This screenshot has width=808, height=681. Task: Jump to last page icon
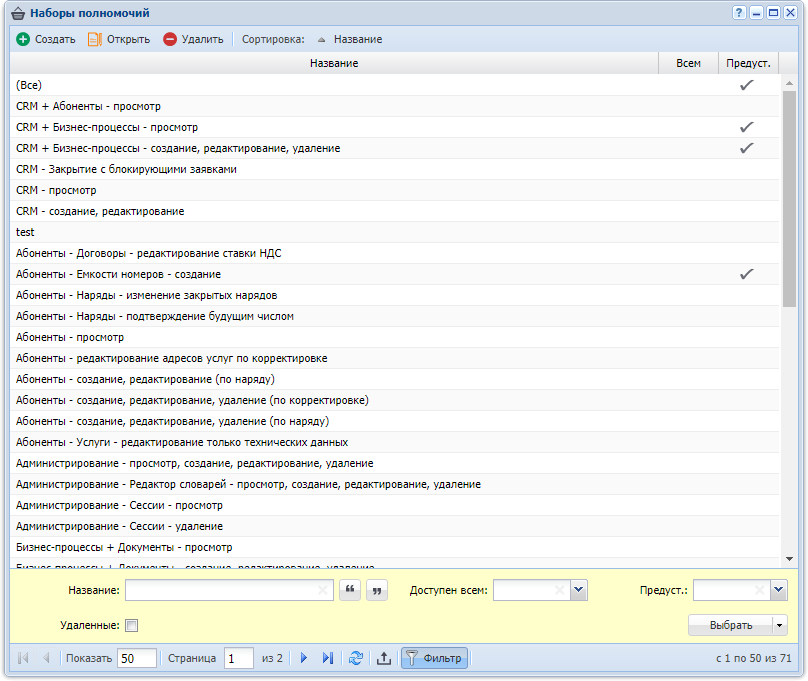point(328,658)
